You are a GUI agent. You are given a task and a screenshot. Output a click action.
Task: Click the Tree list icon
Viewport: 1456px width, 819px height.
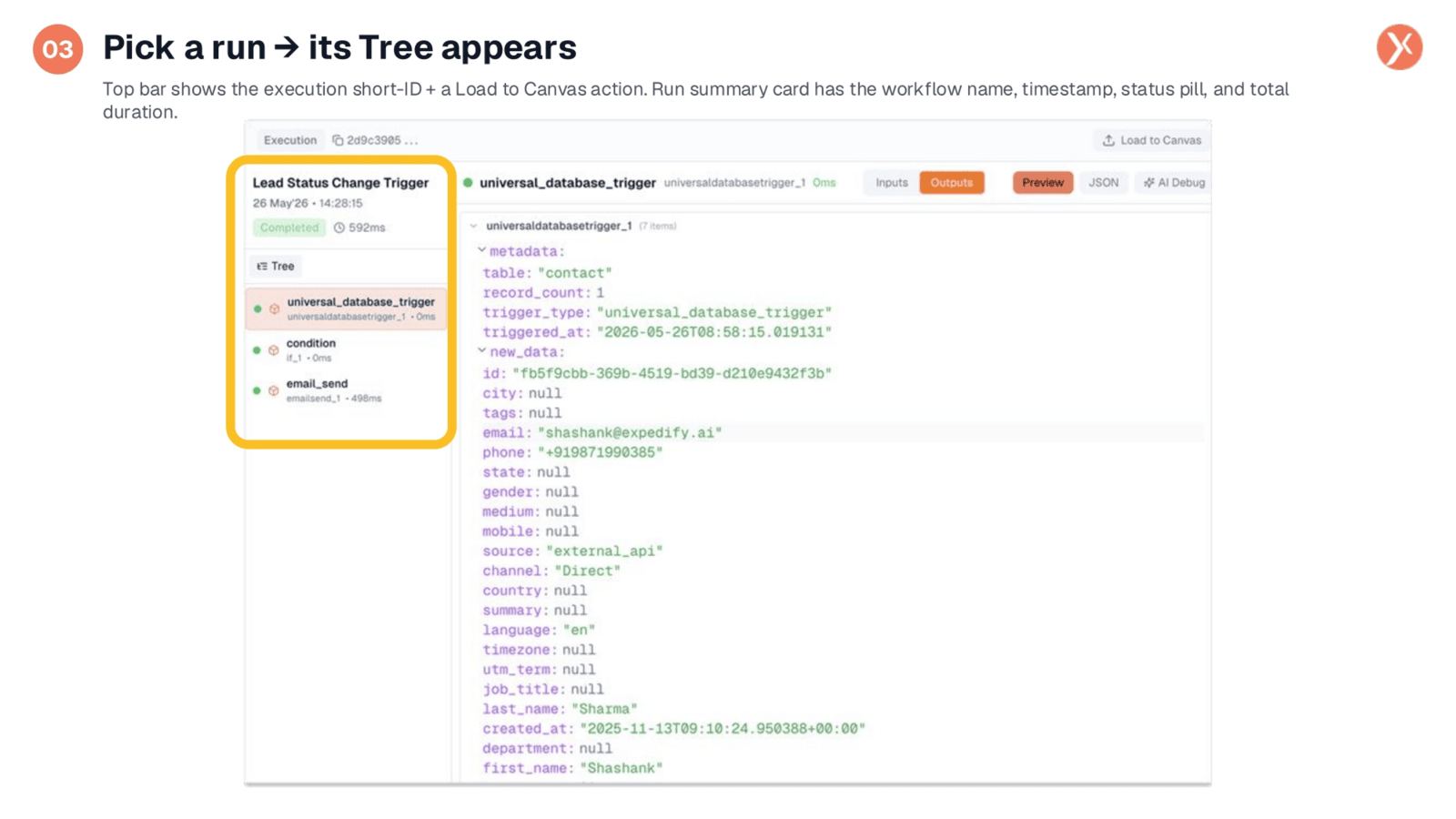pyautogui.click(x=262, y=267)
